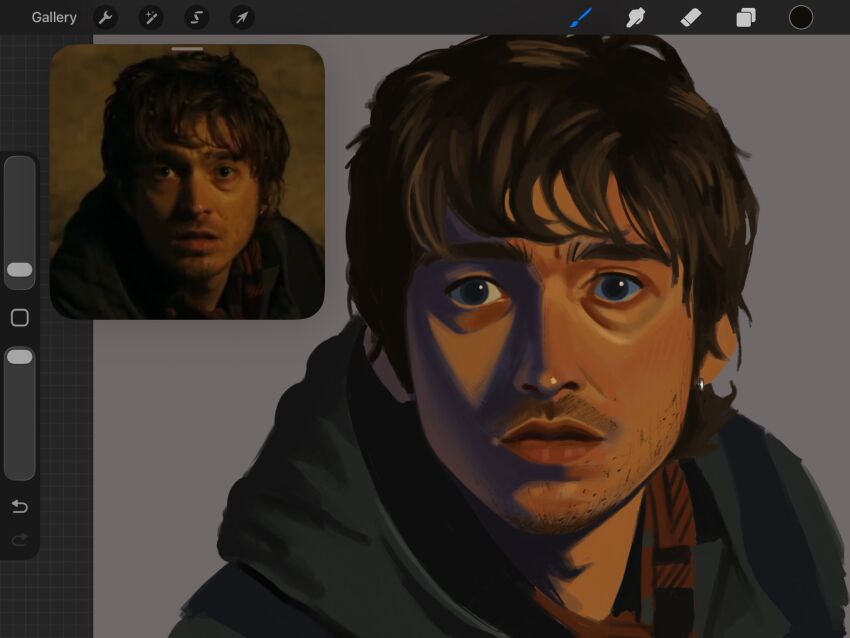Open the active color picker

click(801, 17)
